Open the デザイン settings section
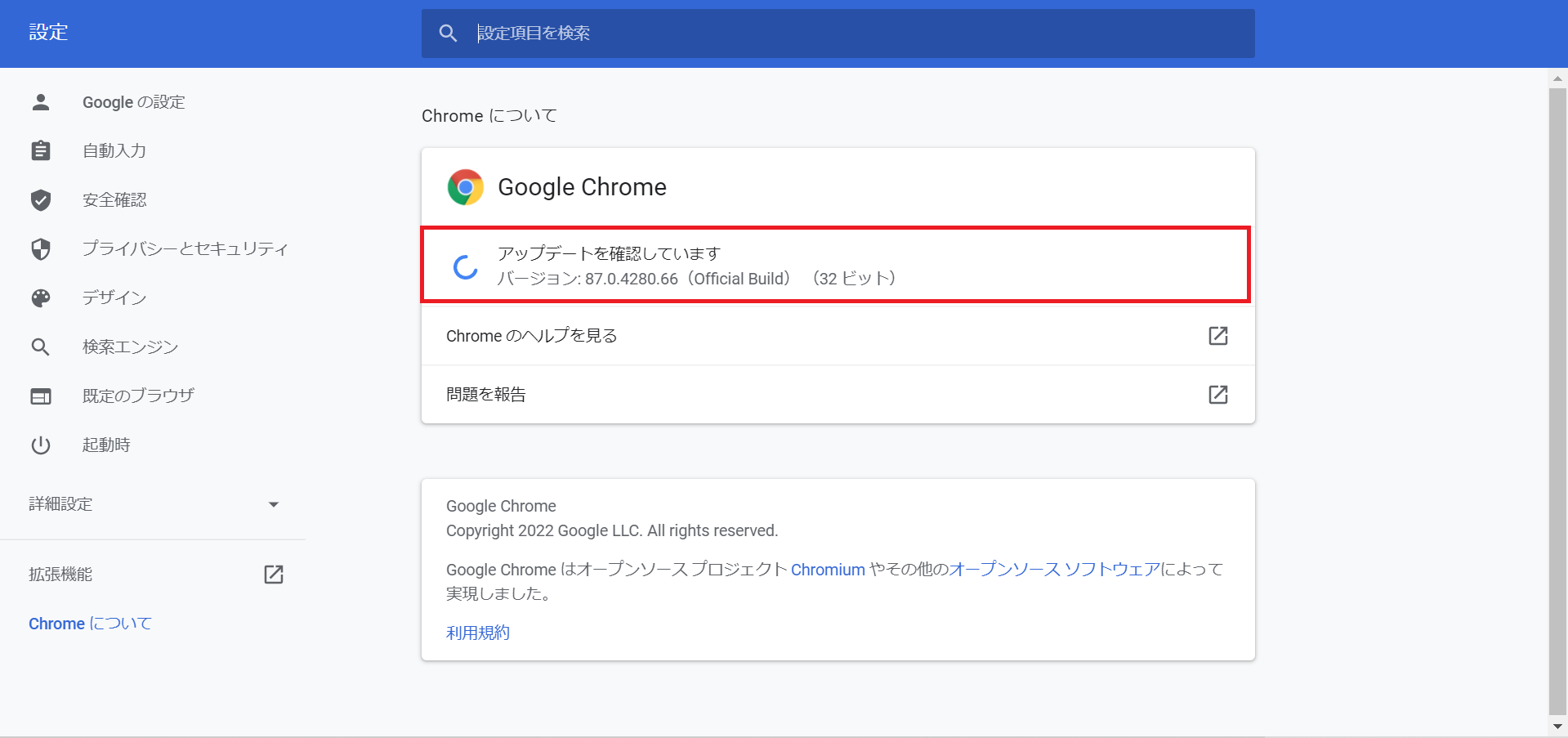This screenshot has width=1568, height=738. pos(114,298)
